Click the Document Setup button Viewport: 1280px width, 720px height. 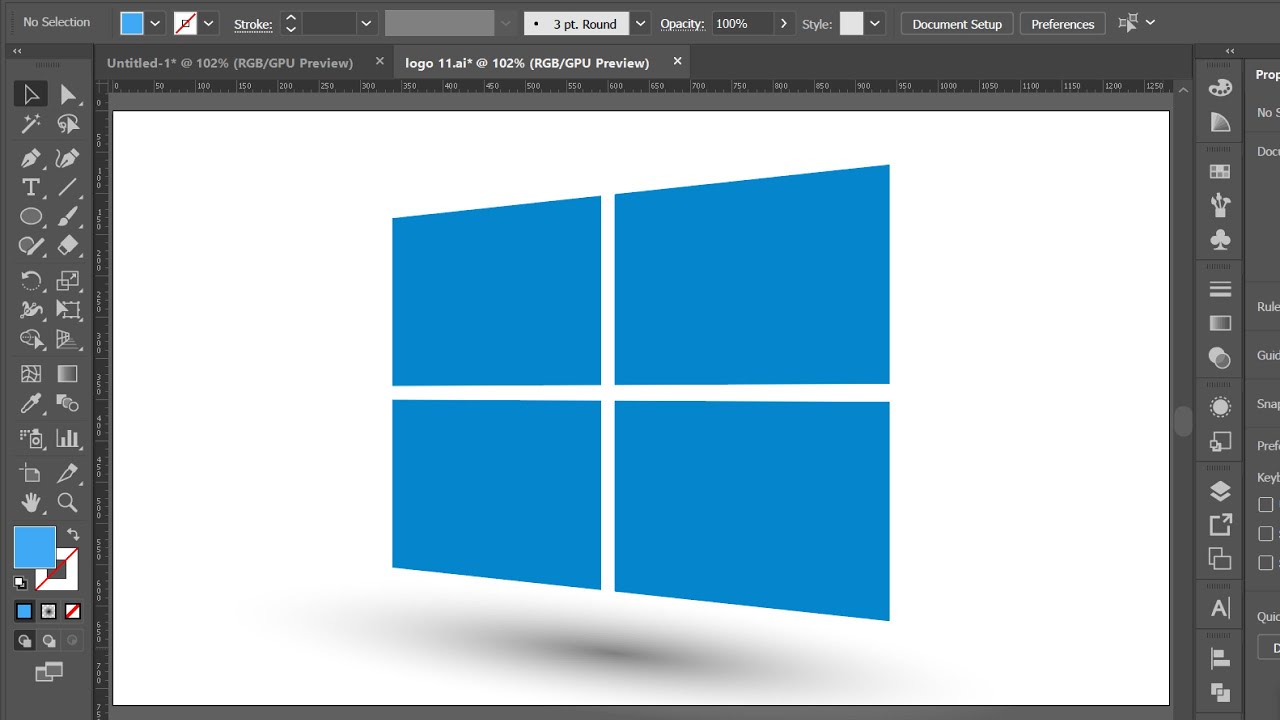(x=957, y=24)
